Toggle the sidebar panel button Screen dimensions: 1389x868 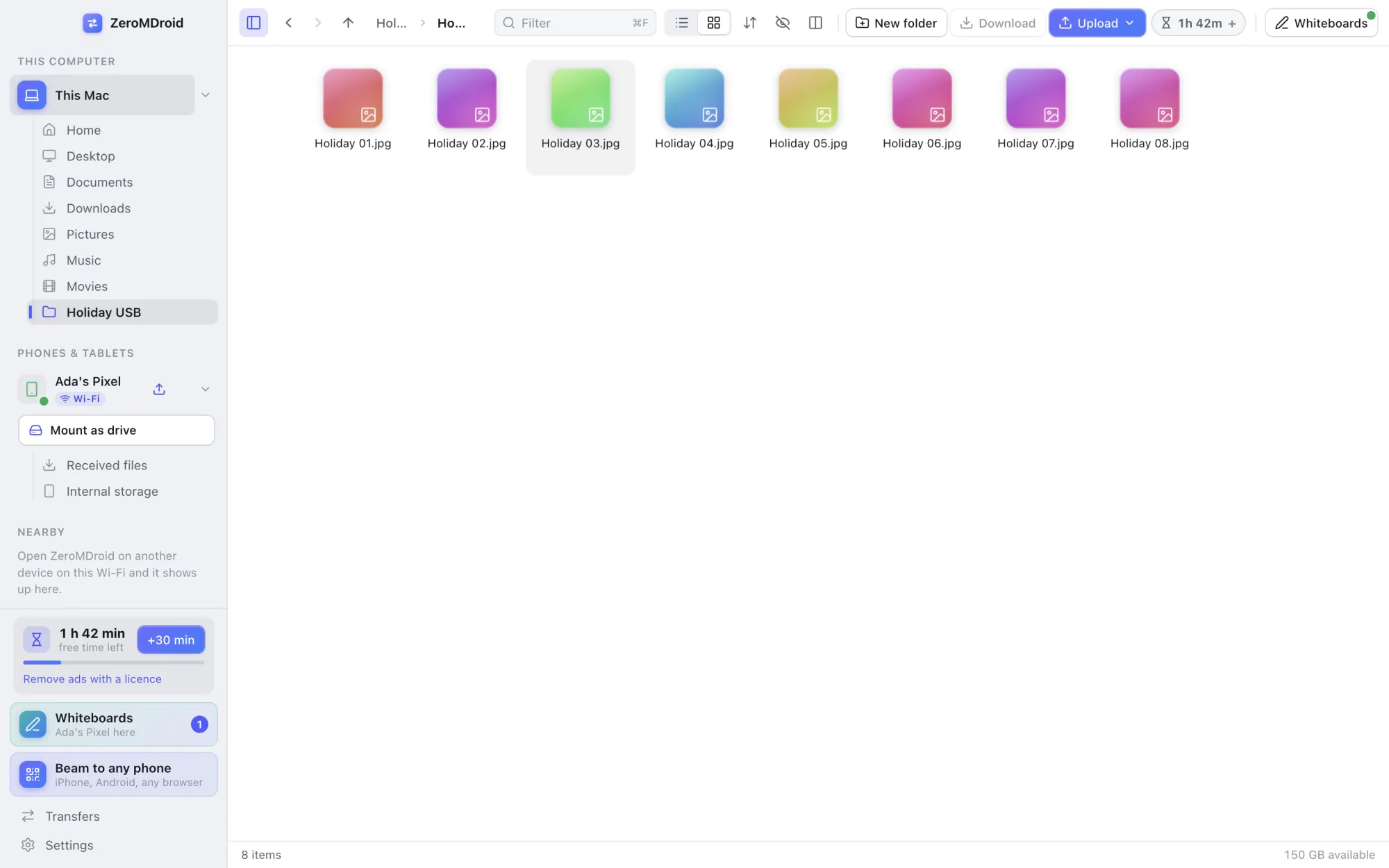(253, 23)
